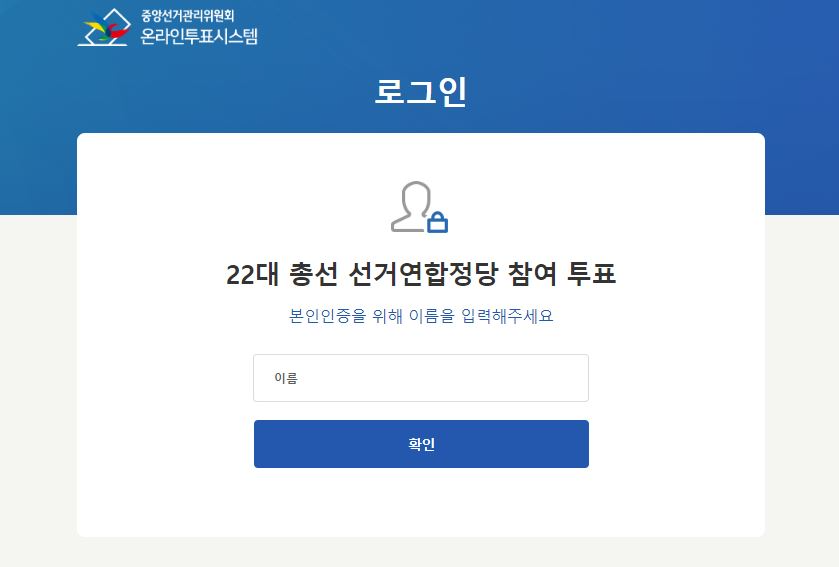Click the word 참여 in the title
The image size is (839, 567).
[532, 274]
